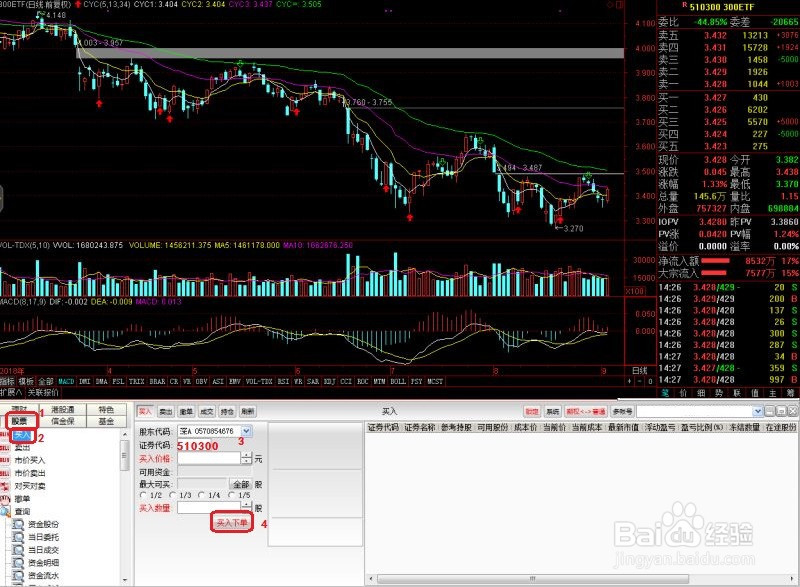Viewport: 800px width, 587px height.
Task: Open the 市价买入 market buy entry
Action: pyautogui.click(x=30, y=460)
